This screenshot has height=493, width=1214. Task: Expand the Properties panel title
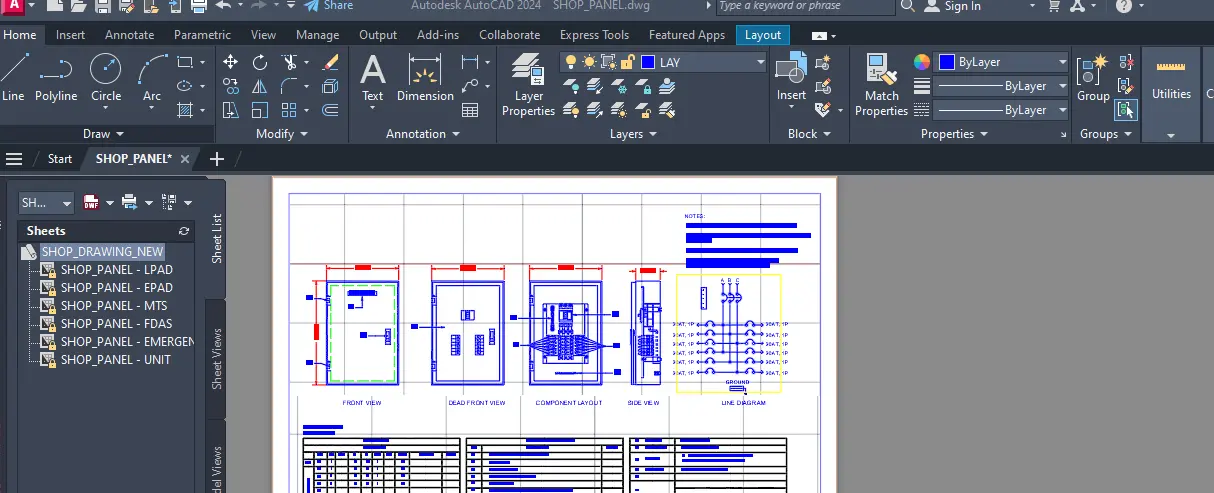[954, 133]
